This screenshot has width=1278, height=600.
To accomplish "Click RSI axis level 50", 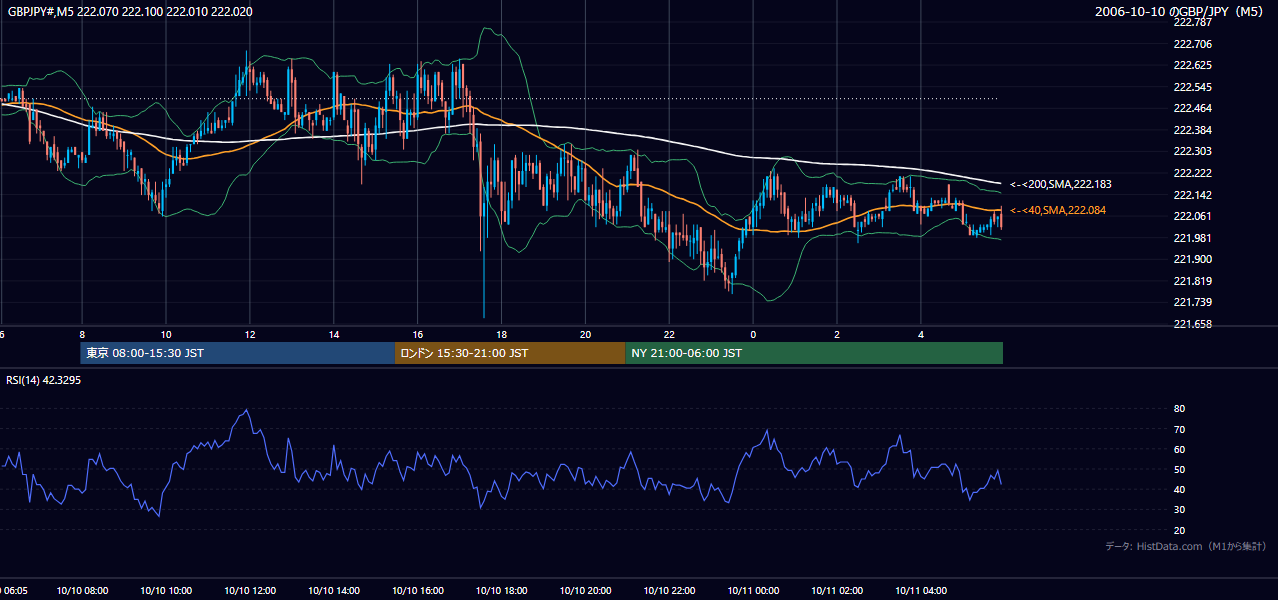I will [1180, 469].
